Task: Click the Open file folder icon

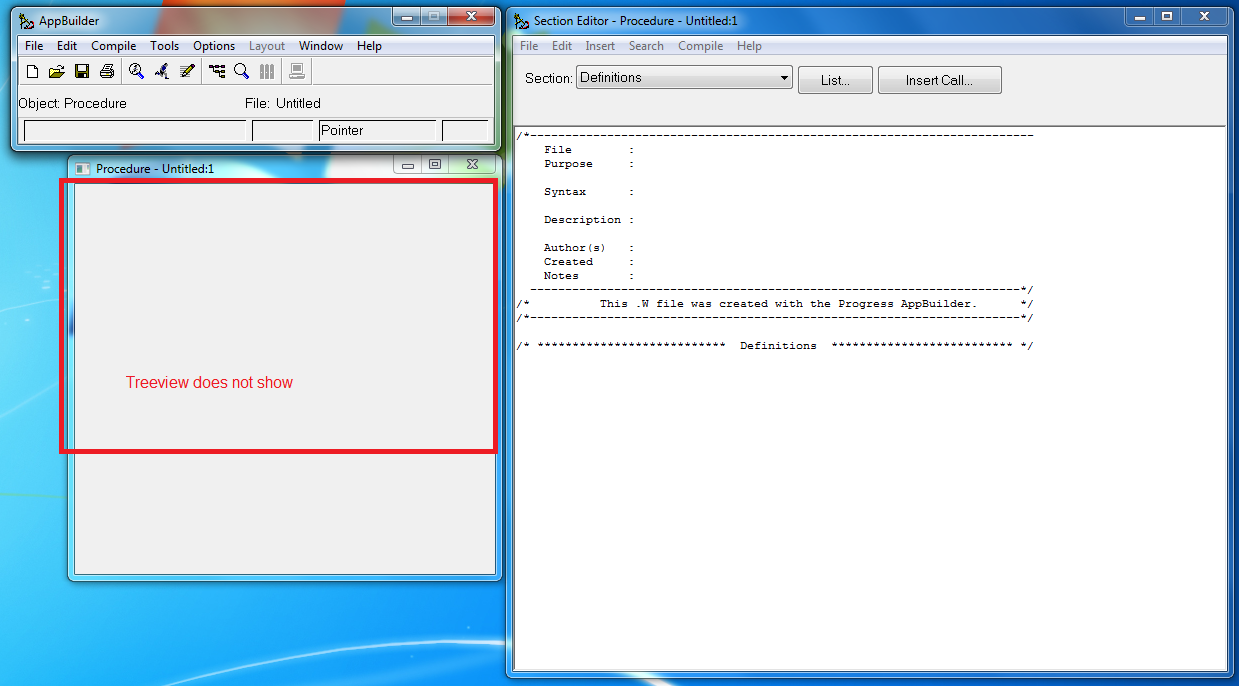Action: 57,71
